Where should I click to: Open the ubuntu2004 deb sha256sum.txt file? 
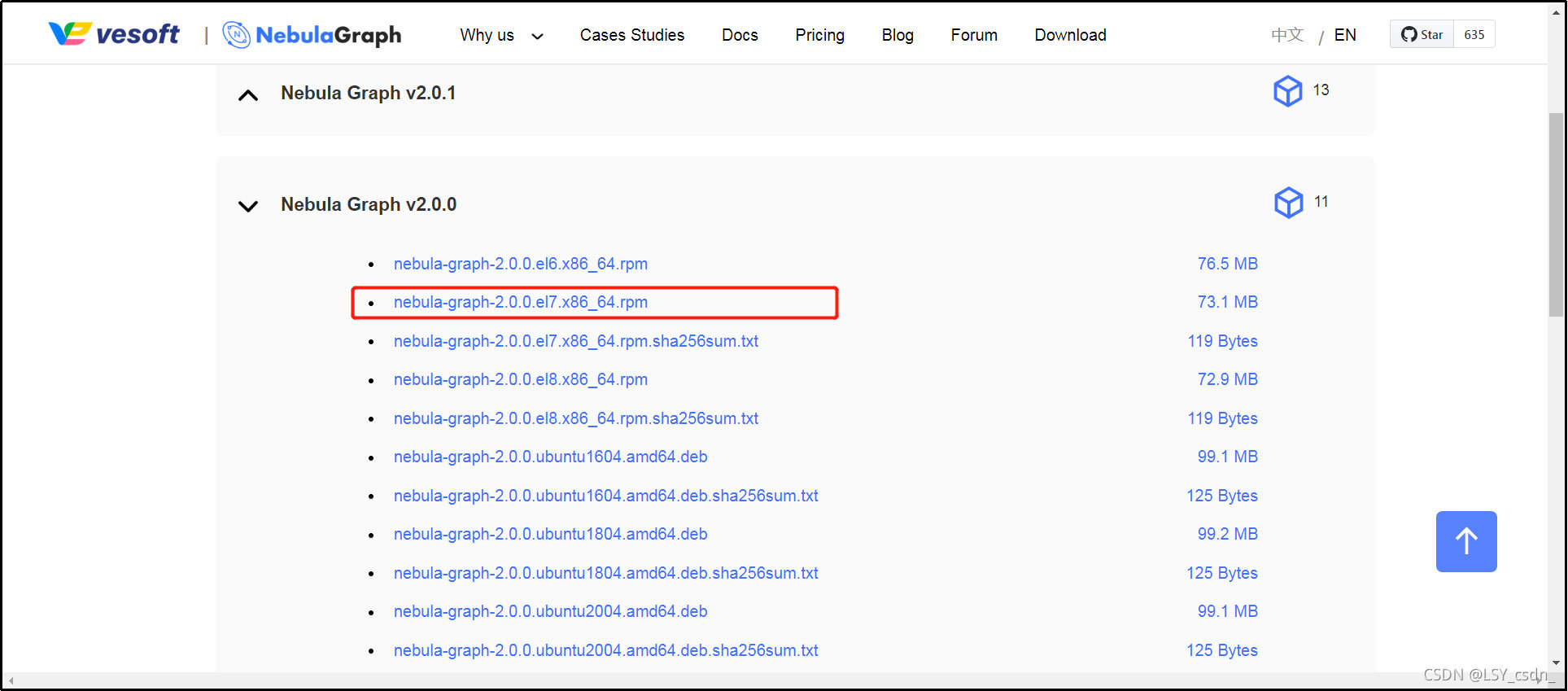pyautogui.click(x=606, y=650)
